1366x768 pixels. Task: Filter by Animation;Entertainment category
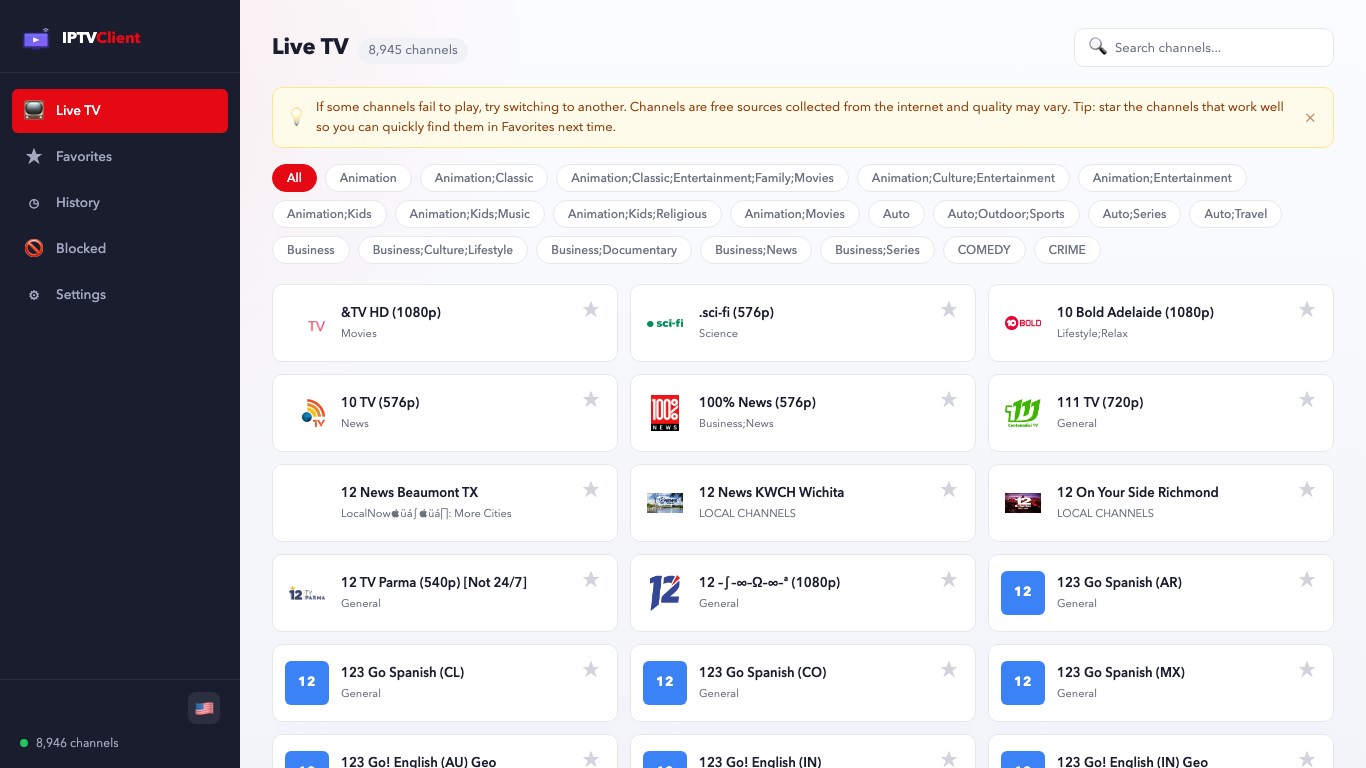1162,178
